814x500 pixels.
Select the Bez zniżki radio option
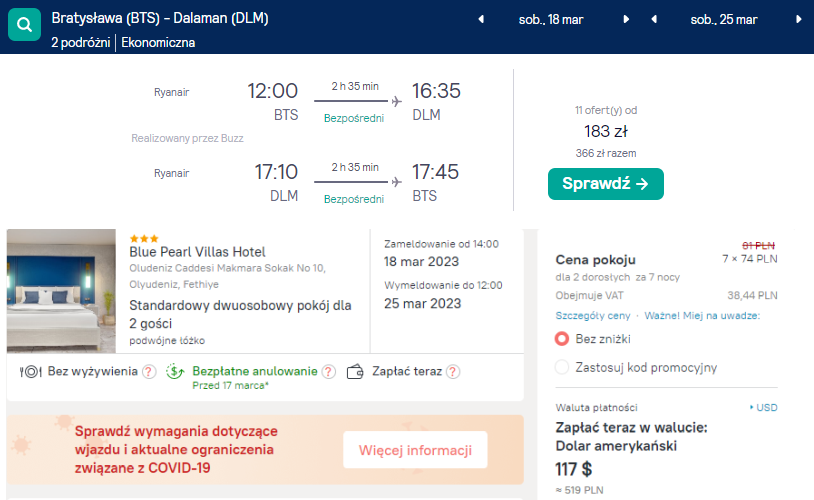pyautogui.click(x=562, y=339)
